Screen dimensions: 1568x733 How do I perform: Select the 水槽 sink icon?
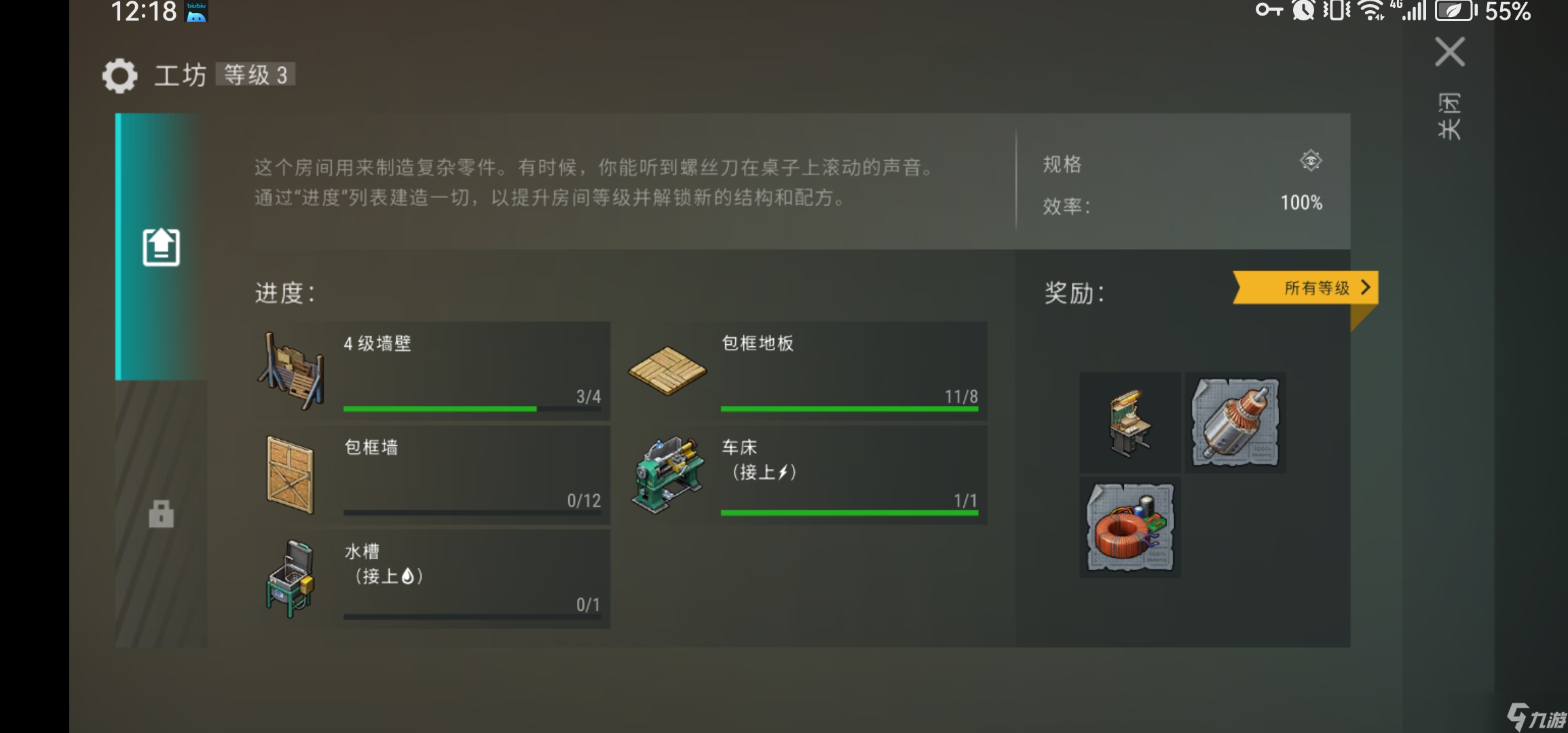tap(291, 579)
